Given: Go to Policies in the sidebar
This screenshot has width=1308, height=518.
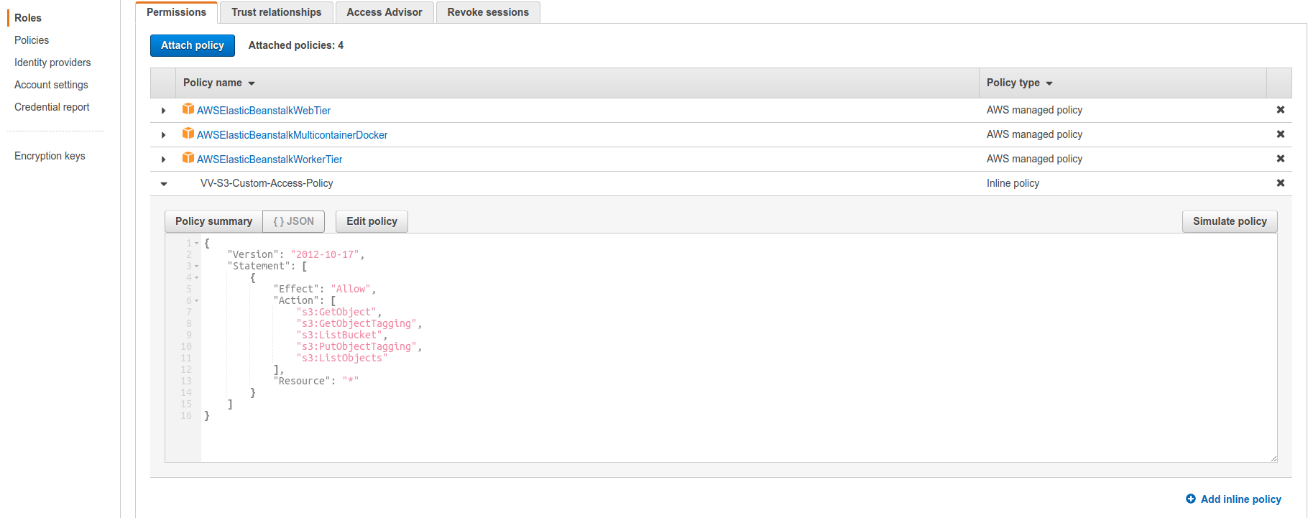Looking at the screenshot, I should pos(31,40).
